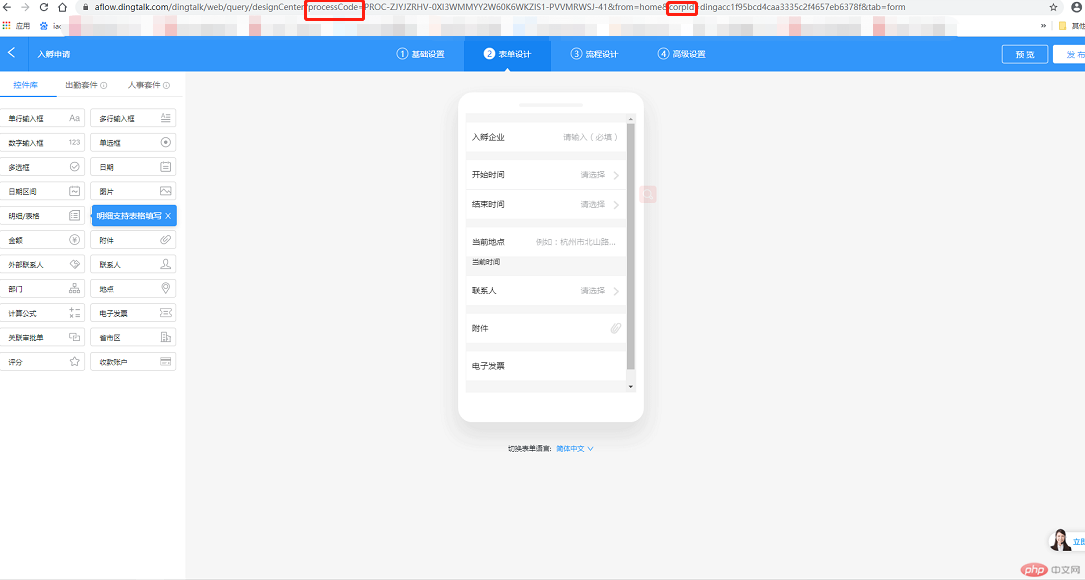Add the 地点 location component
1085x580 pixels.
131,288
